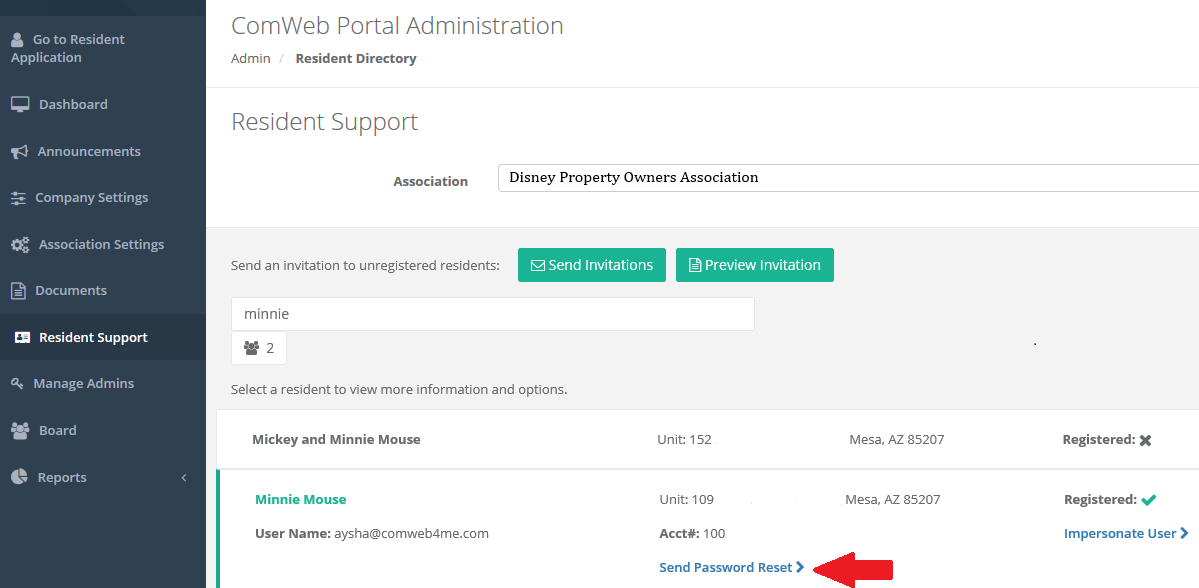The image size is (1199, 588).
Task: Click the Unit: 109 text
Action: 687,500
